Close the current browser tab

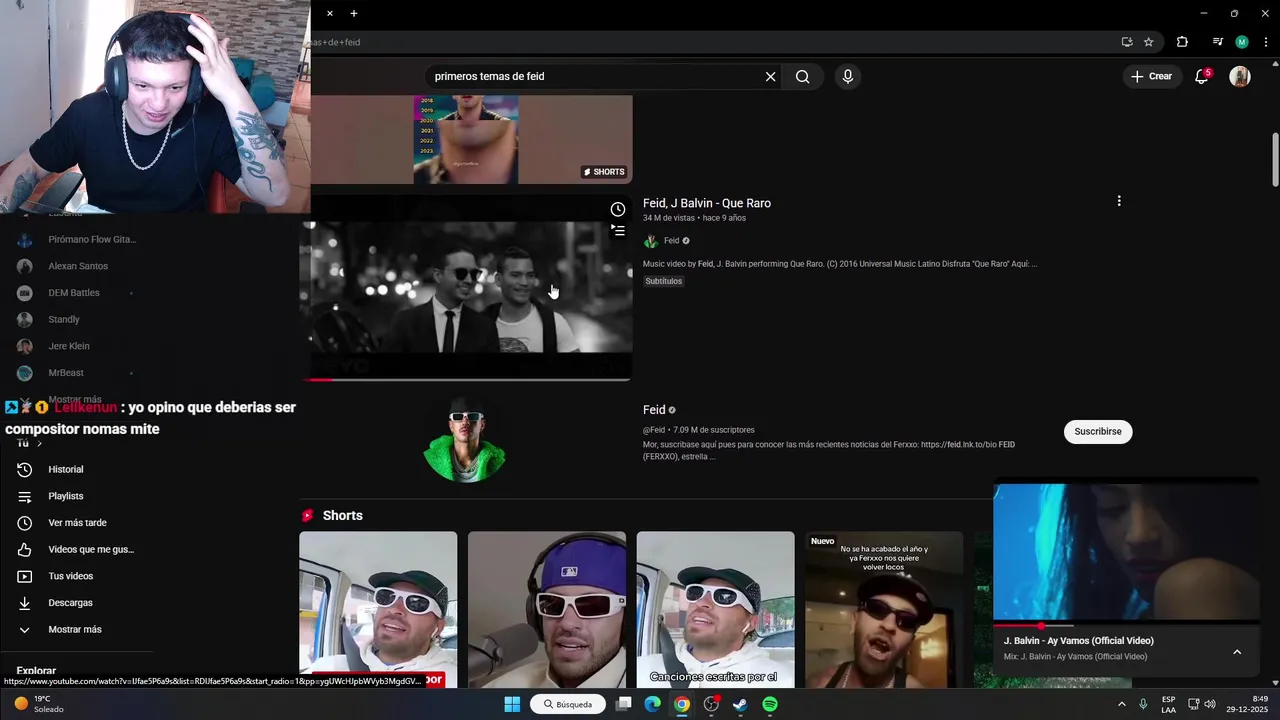(329, 13)
